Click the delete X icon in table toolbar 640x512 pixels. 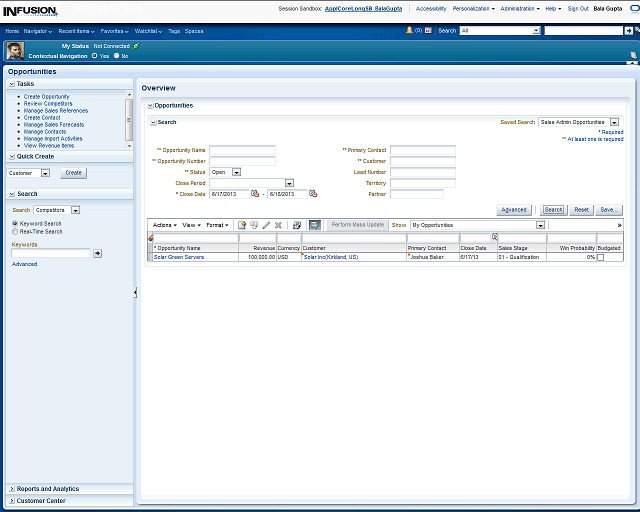(x=278, y=225)
